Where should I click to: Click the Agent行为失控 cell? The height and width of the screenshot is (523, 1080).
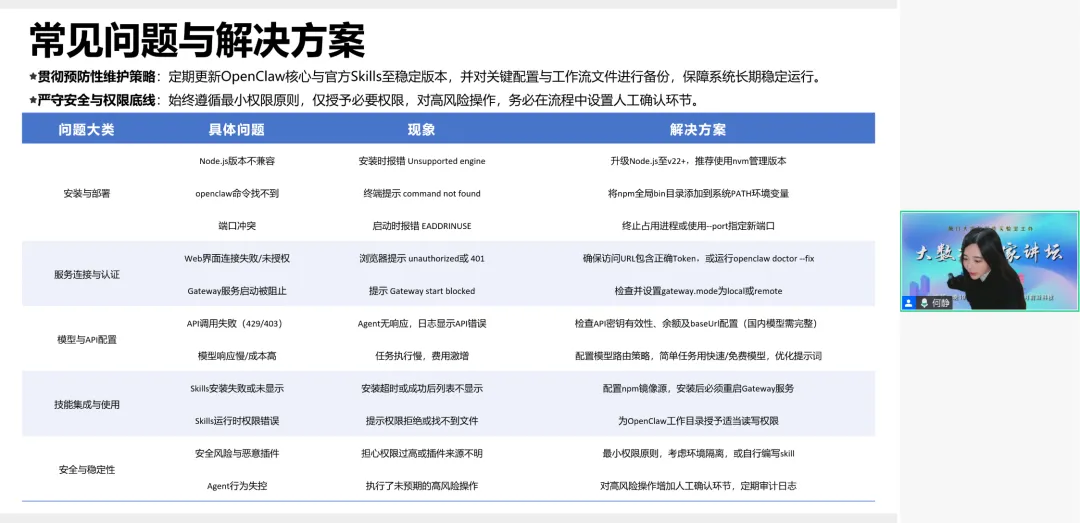237,486
